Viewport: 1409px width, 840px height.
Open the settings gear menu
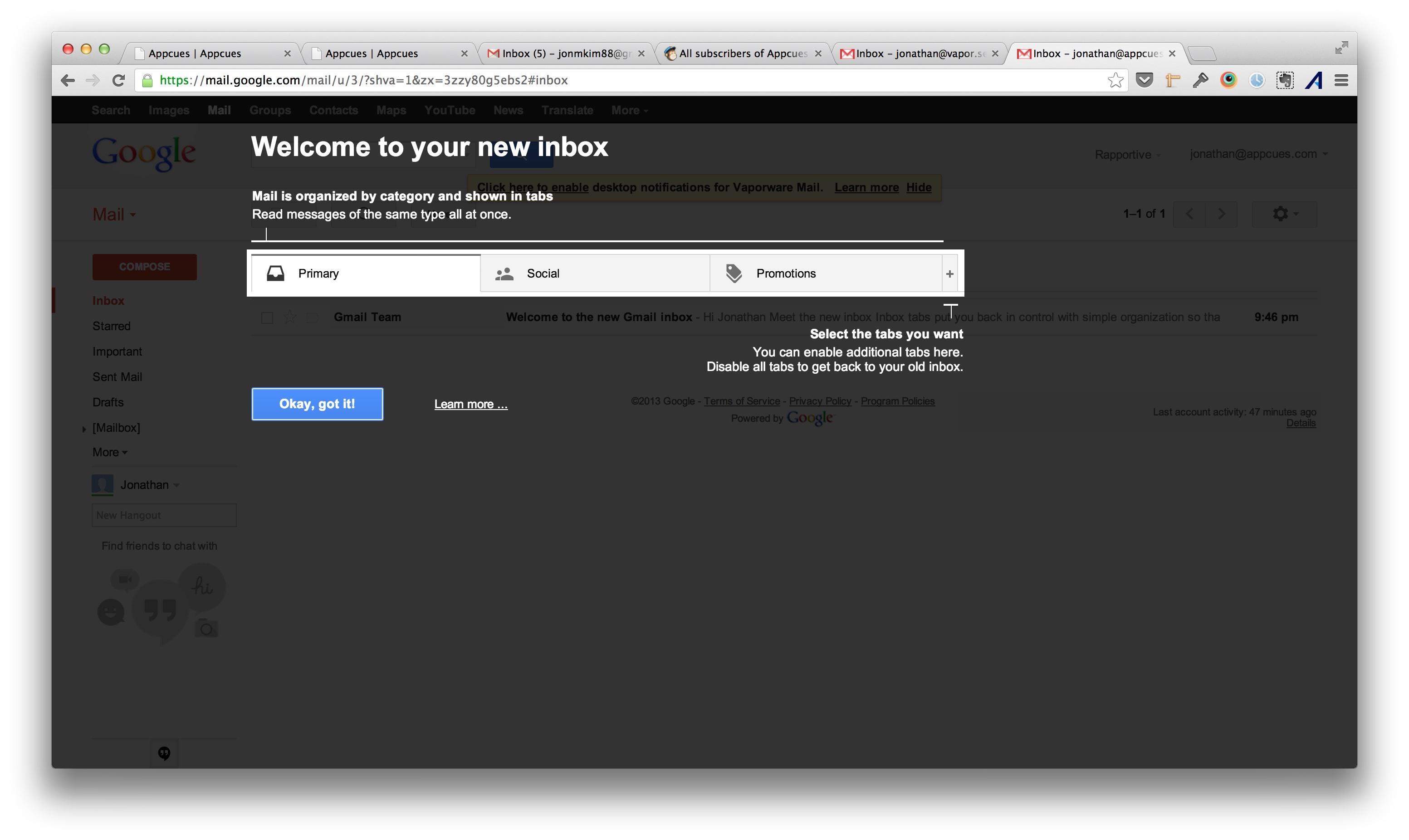[x=1284, y=214]
